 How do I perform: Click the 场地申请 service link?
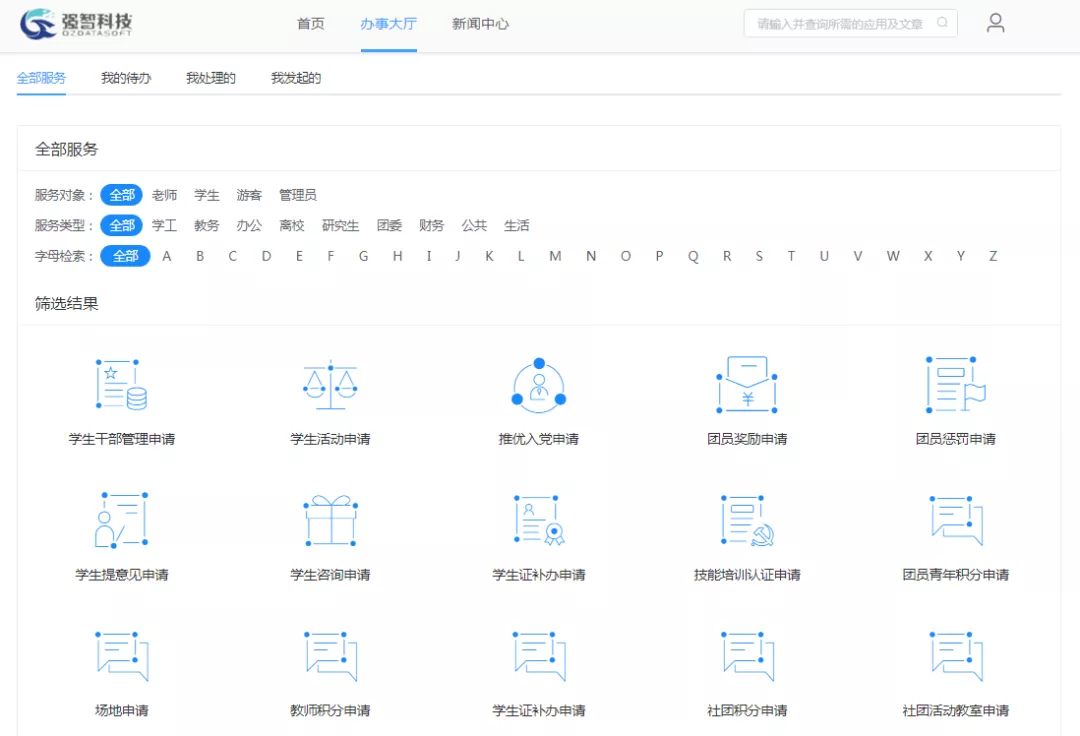click(x=121, y=711)
